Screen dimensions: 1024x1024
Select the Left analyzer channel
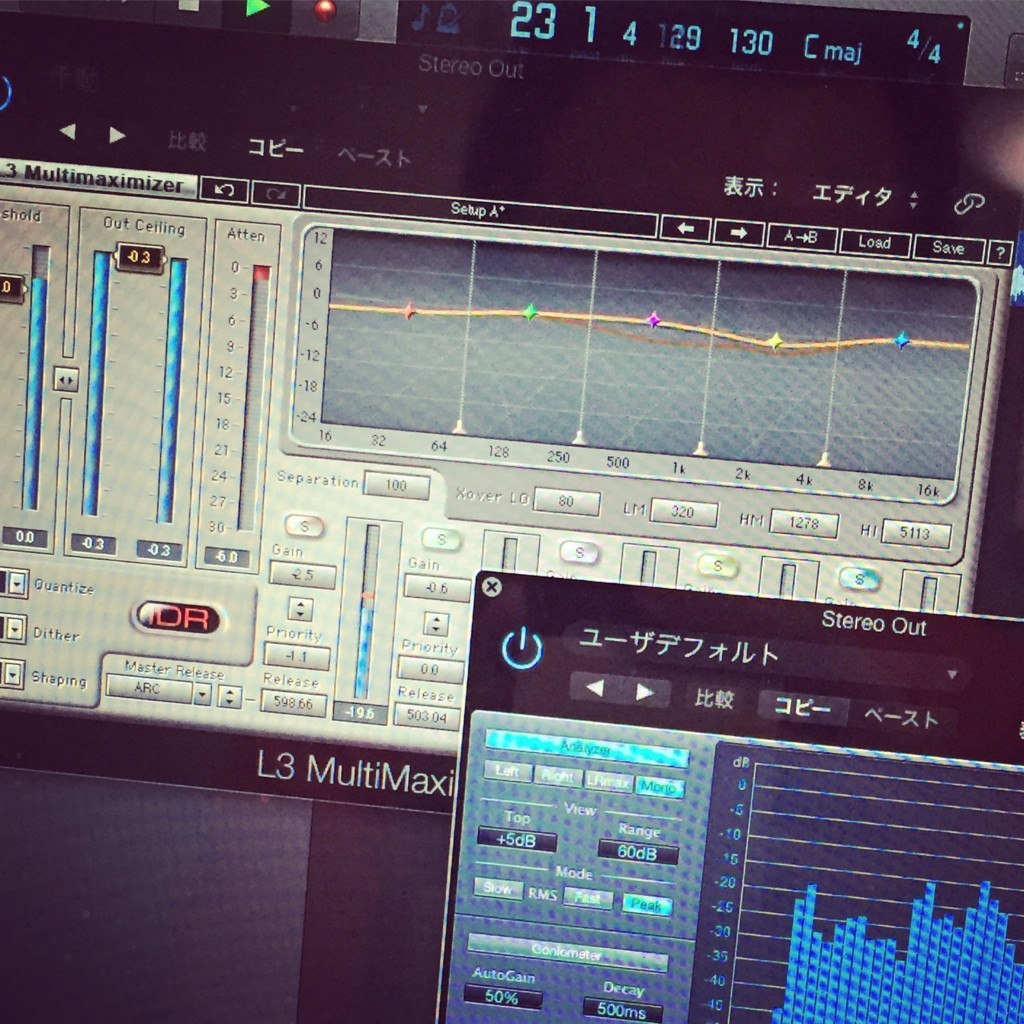click(x=507, y=771)
